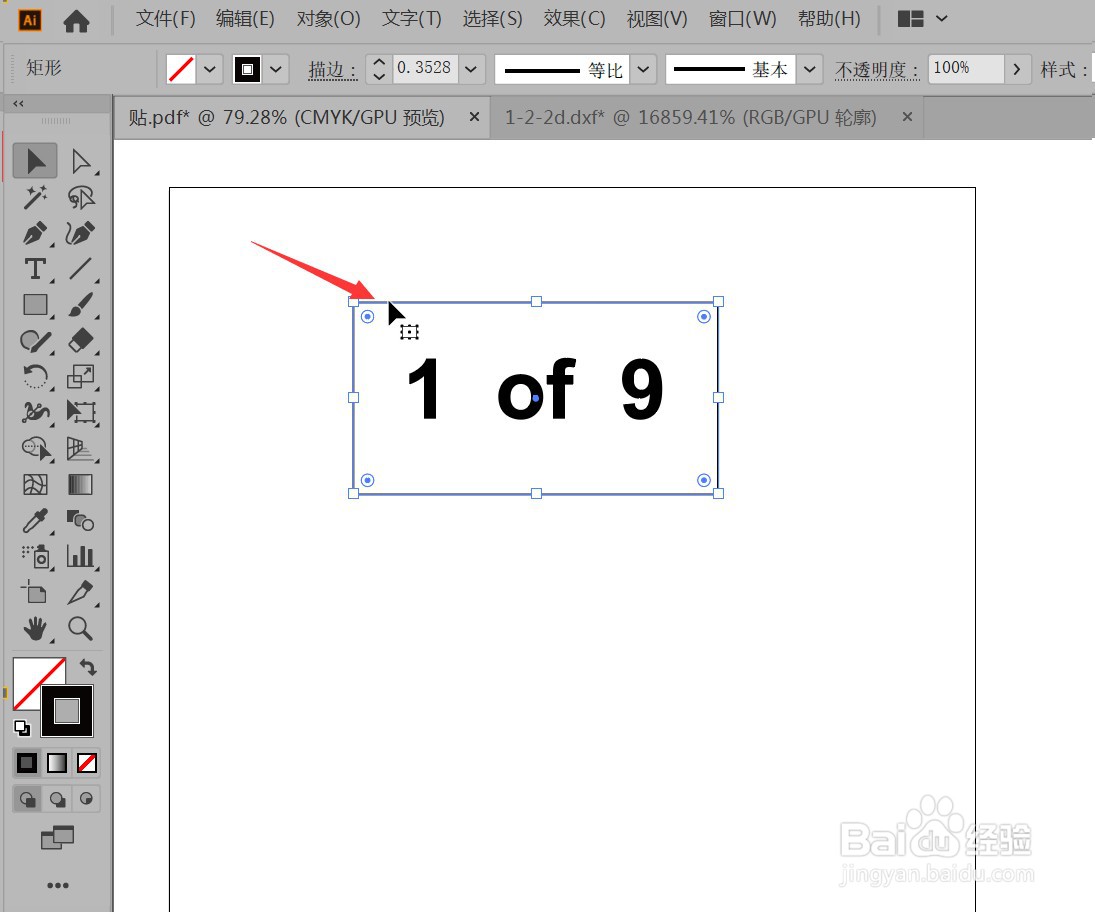The width and height of the screenshot is (1095, 912).
Task: Choose the Rotate tool
Action: pos(35,377)
